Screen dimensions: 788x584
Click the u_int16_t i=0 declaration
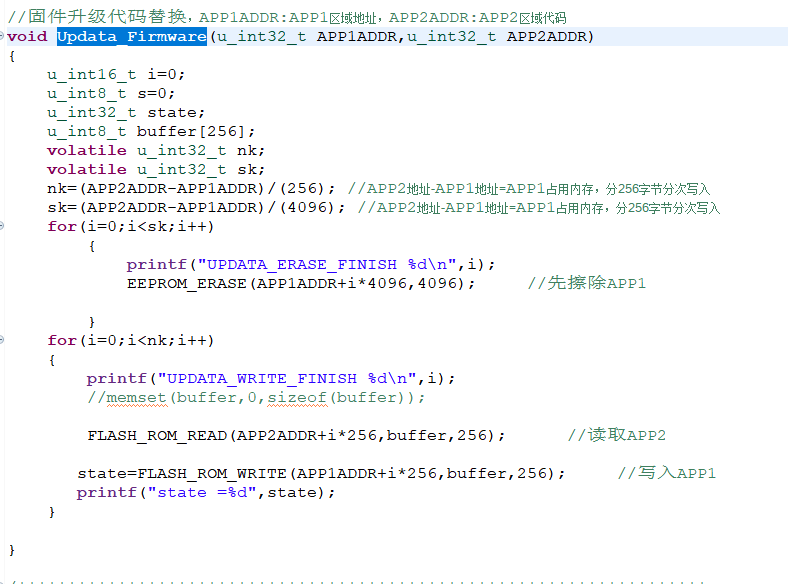(115, 75)
